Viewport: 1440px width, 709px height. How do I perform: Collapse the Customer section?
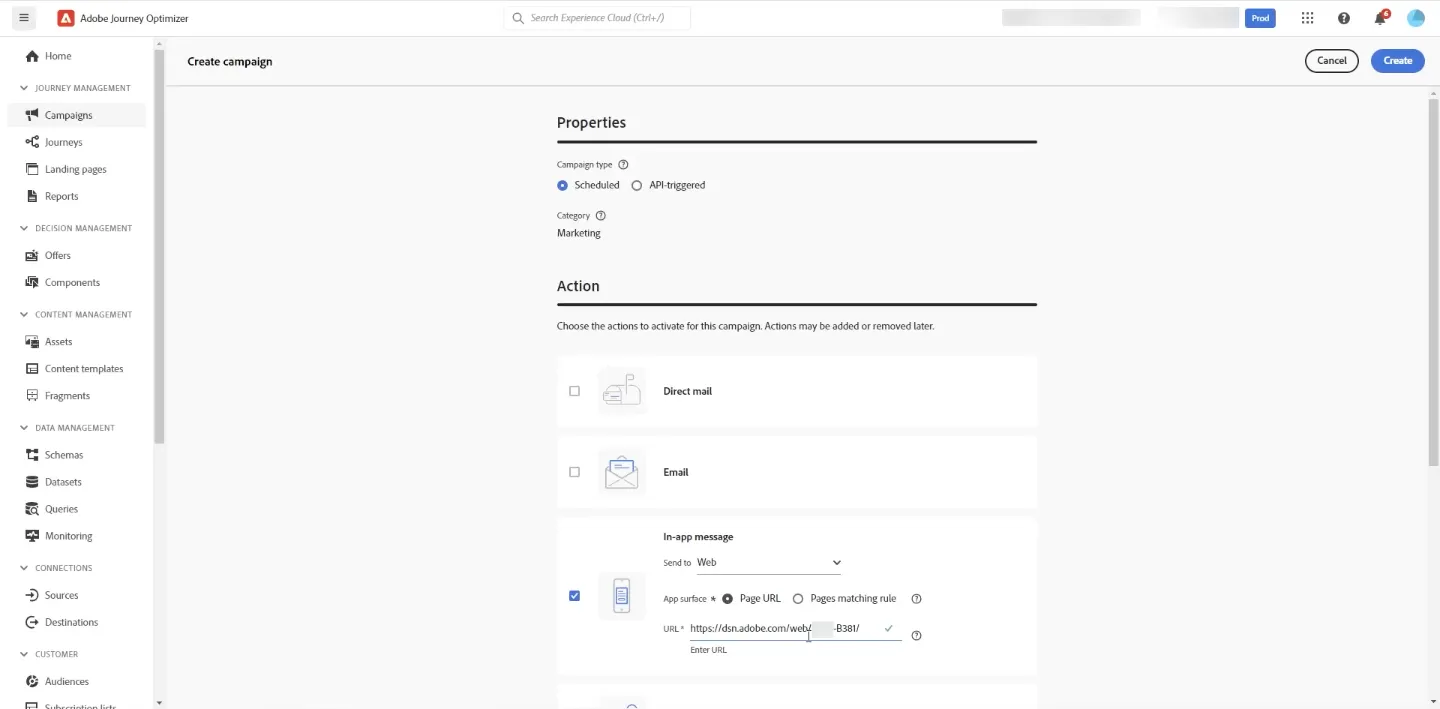click(24, 654)
